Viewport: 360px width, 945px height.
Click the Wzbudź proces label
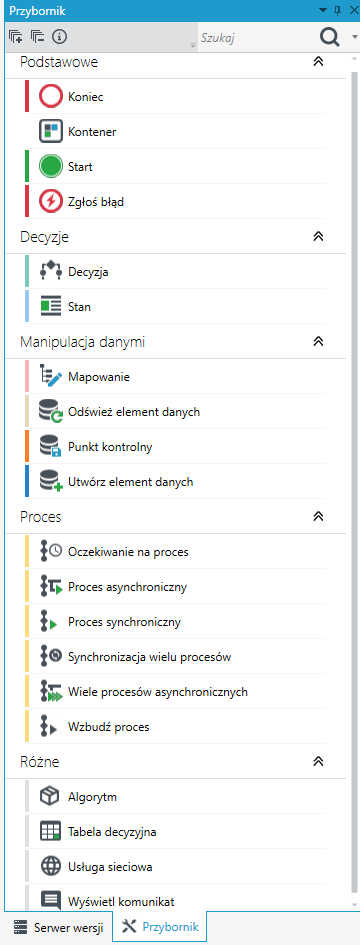pos(109,727)
